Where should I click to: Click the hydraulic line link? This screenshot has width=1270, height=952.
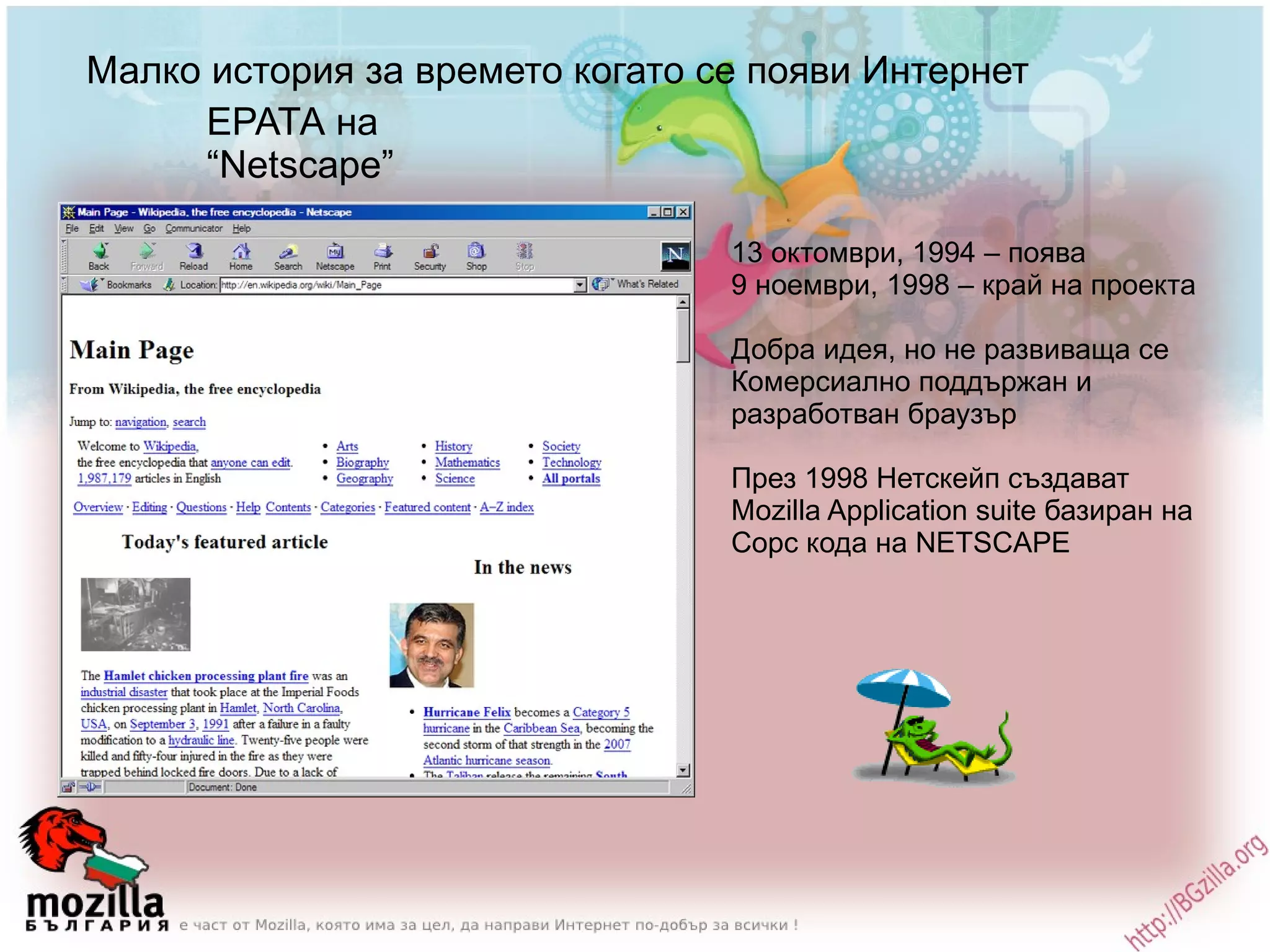click(x=201, y=741)
